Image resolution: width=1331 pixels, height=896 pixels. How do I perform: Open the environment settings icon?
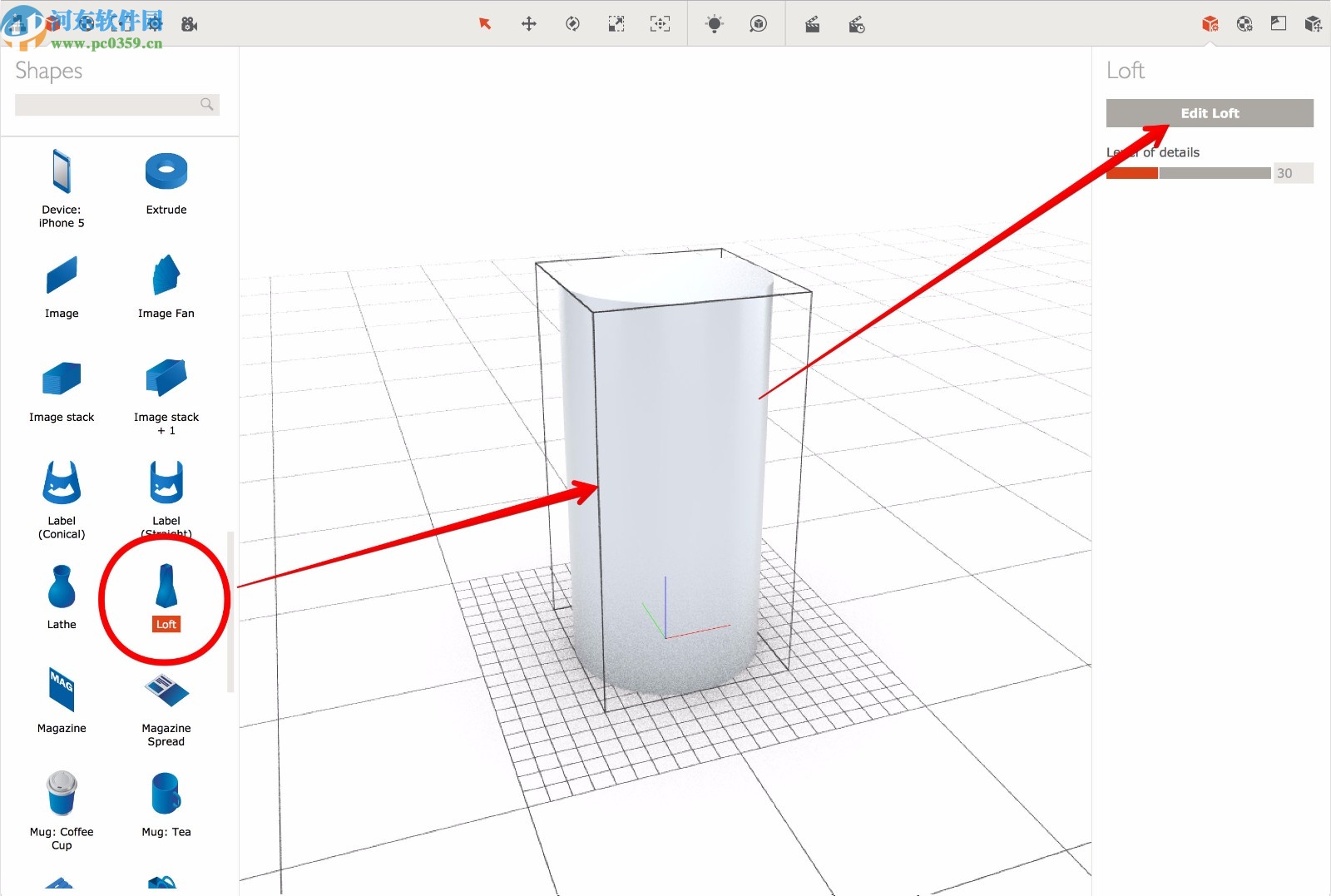(1244, 24)
